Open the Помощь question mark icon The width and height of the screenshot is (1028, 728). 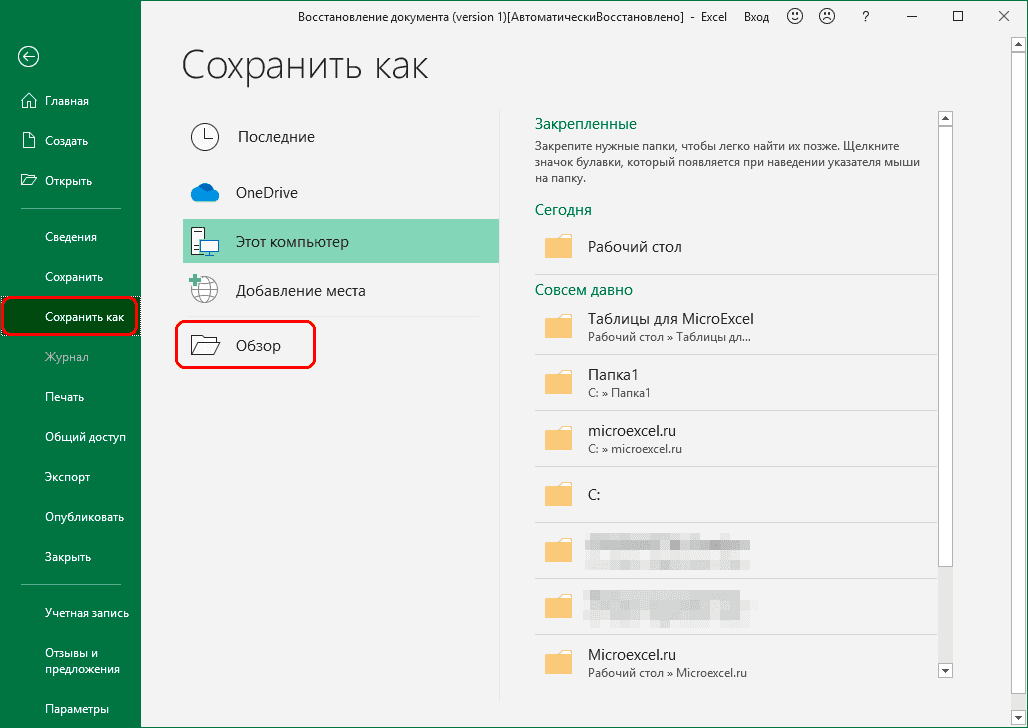pos(865,16)
